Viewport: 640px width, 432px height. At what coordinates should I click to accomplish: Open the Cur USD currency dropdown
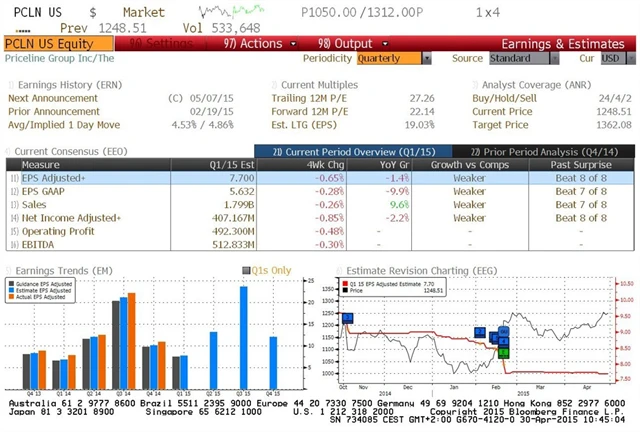click(x=612, y=59)
